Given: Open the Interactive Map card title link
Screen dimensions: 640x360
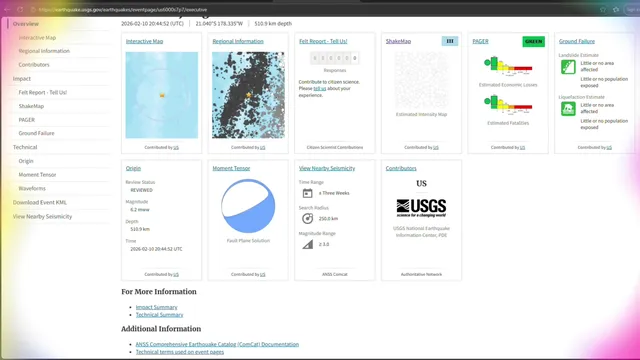Looking at the screenshot, I should tap(144, 41).
